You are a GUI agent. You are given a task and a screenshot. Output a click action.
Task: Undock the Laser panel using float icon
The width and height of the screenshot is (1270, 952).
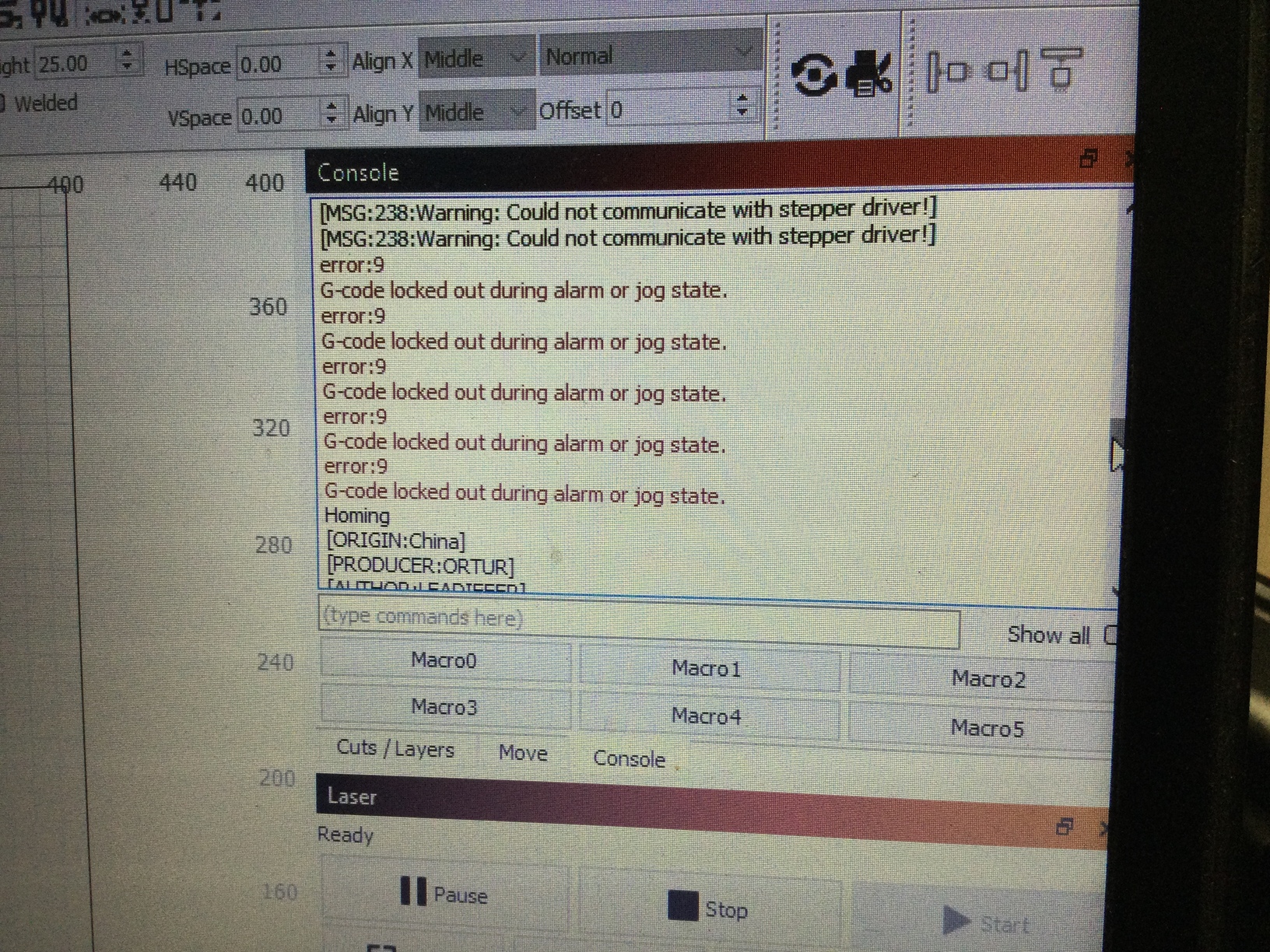(1065, 827)
